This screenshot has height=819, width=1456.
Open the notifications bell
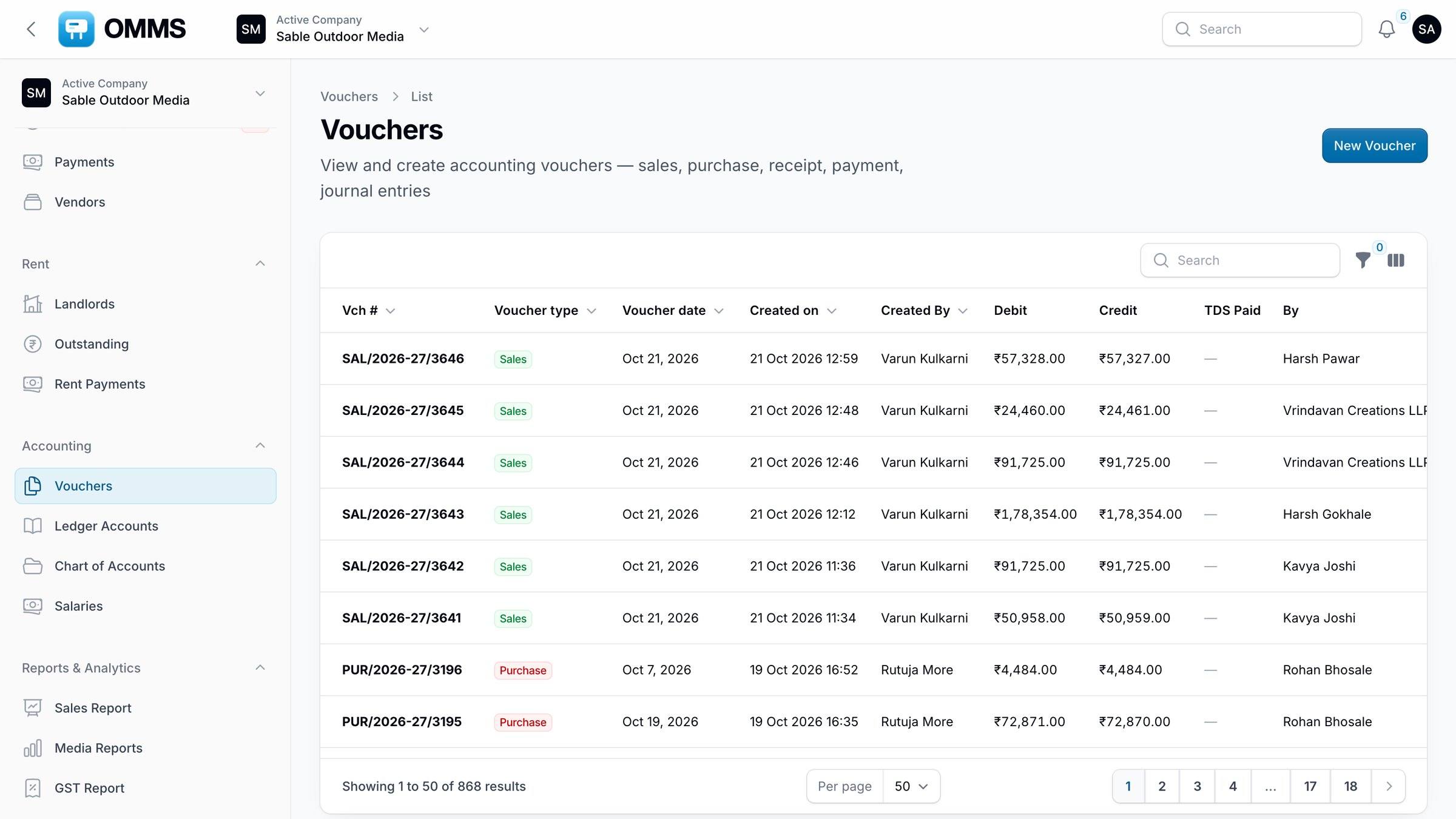(x=1386, y=29)
